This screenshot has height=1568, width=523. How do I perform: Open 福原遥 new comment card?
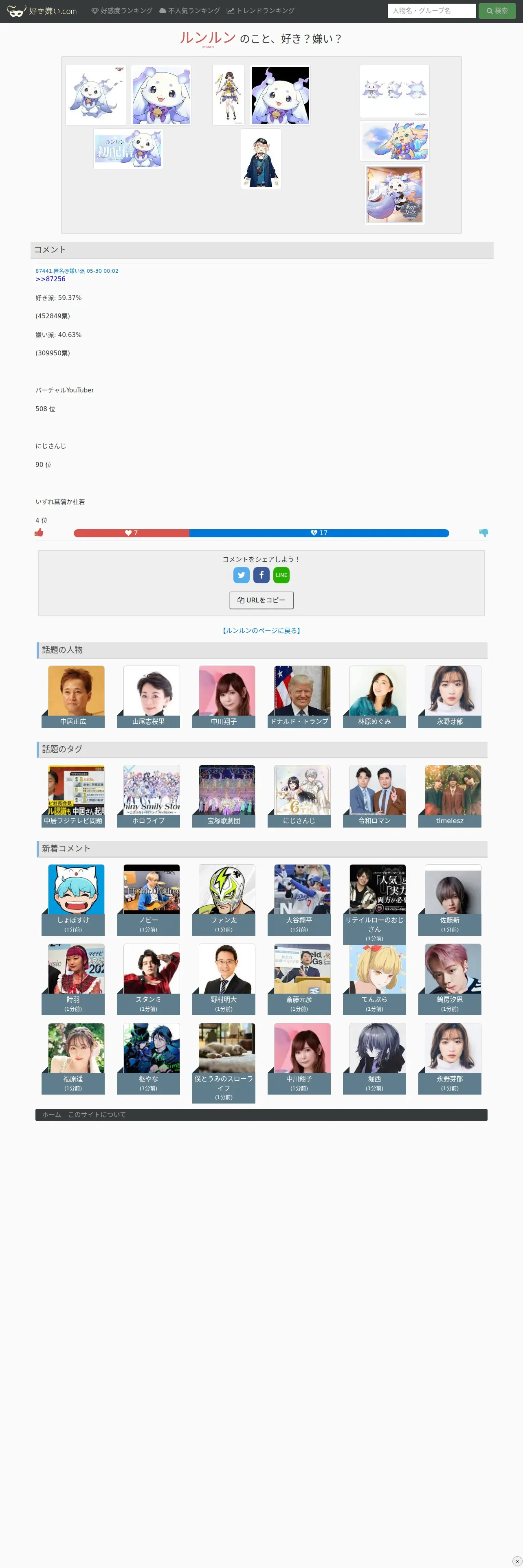(x=73, y=1058)
